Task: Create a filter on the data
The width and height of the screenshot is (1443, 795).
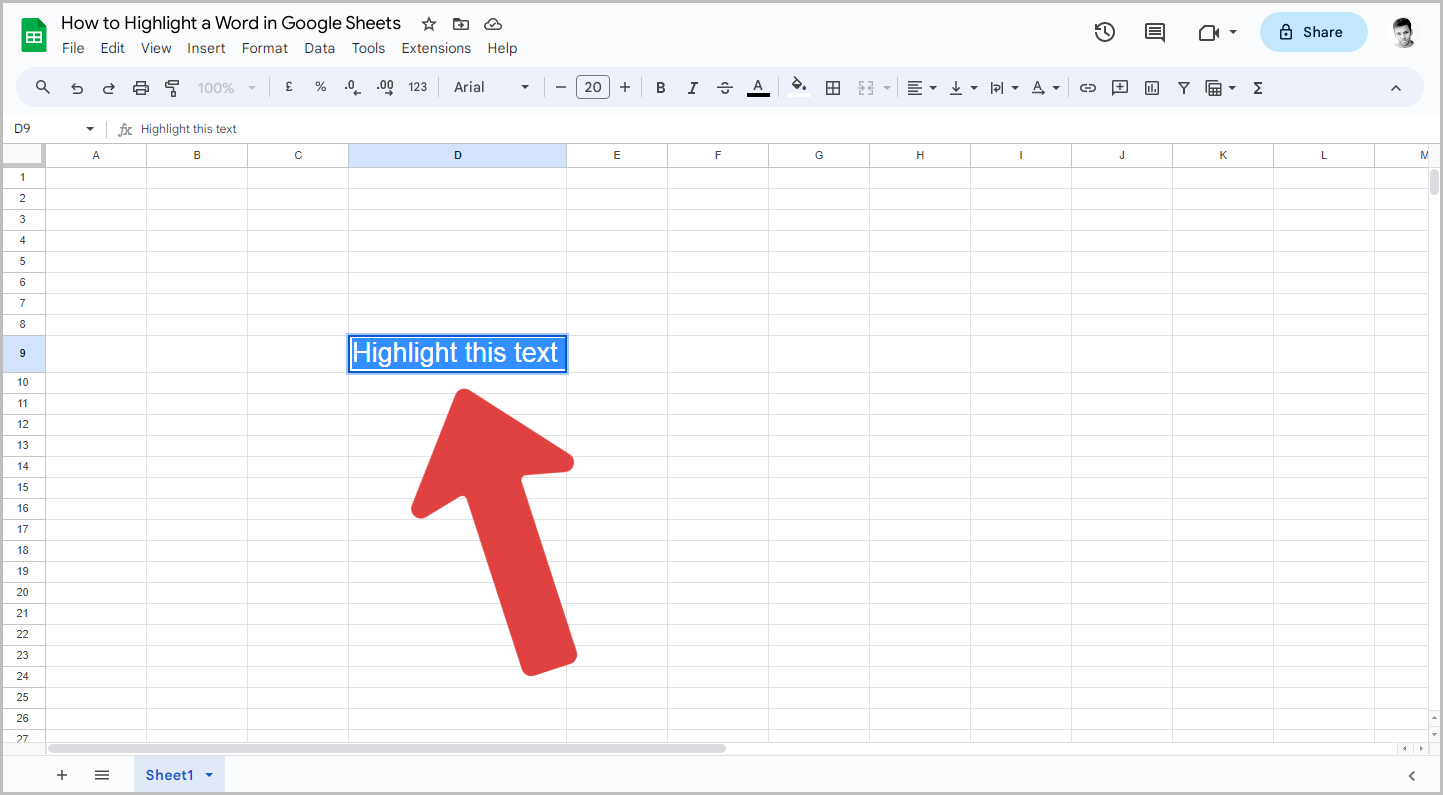Action: pyautogui.click(x=1183, y=87)
